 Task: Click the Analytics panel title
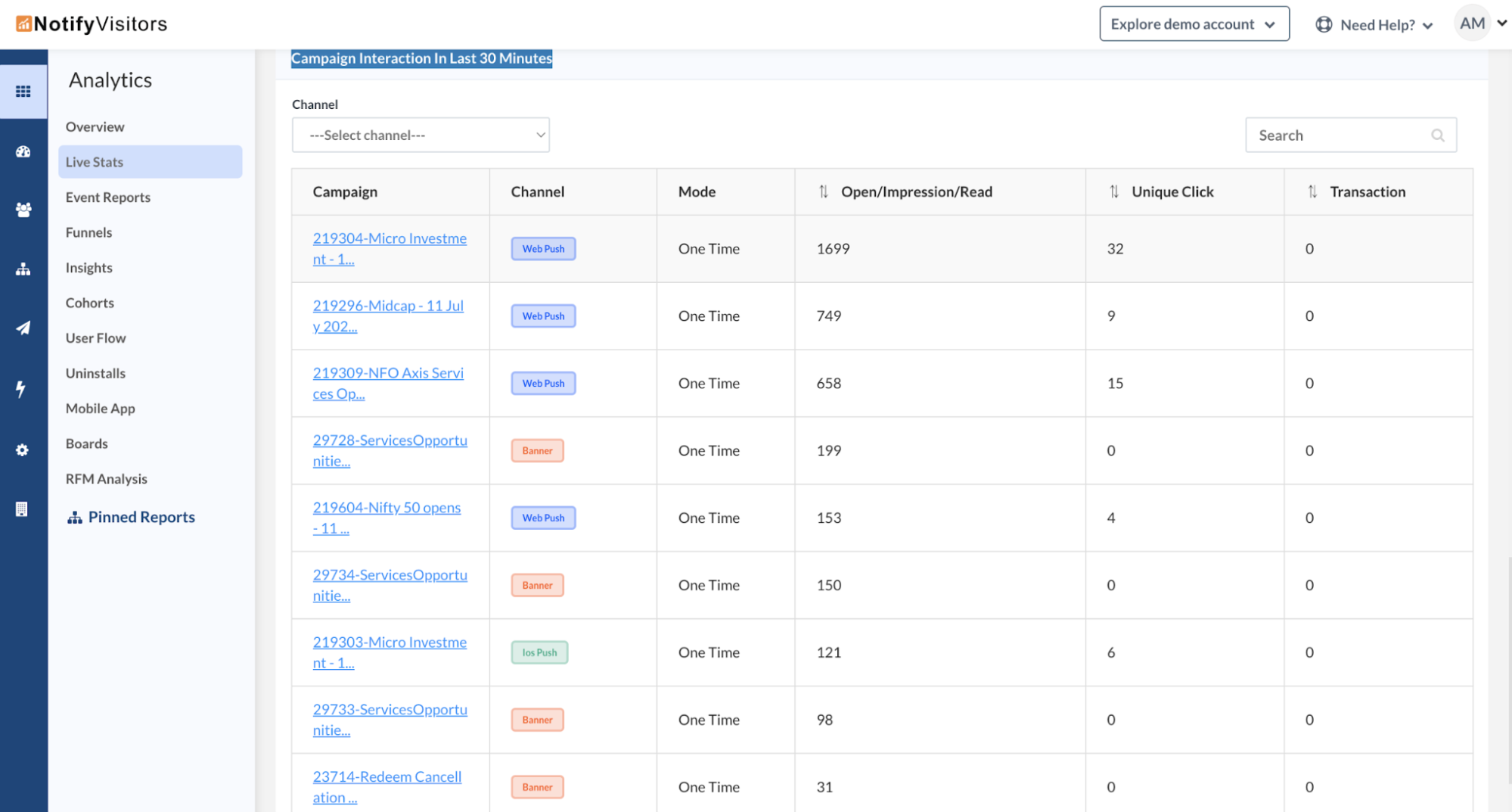tap(110, 80)
